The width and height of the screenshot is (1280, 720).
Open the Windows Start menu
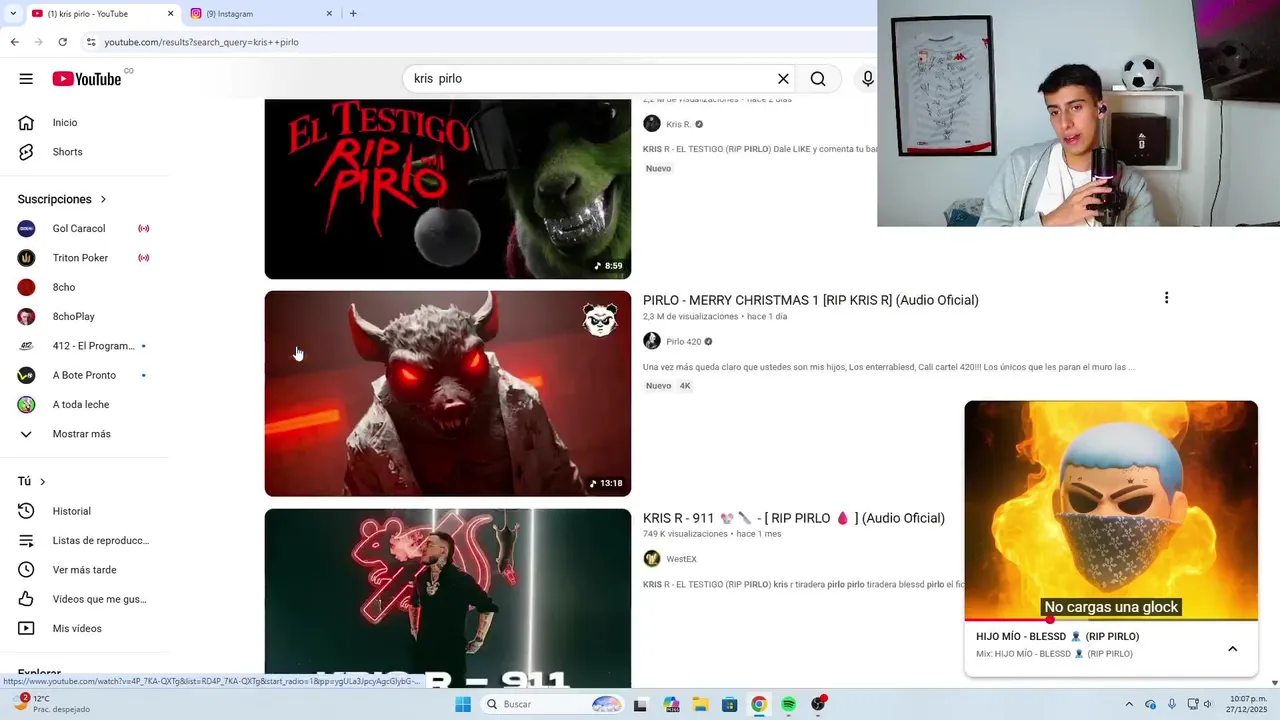click(x=462, y=704)
